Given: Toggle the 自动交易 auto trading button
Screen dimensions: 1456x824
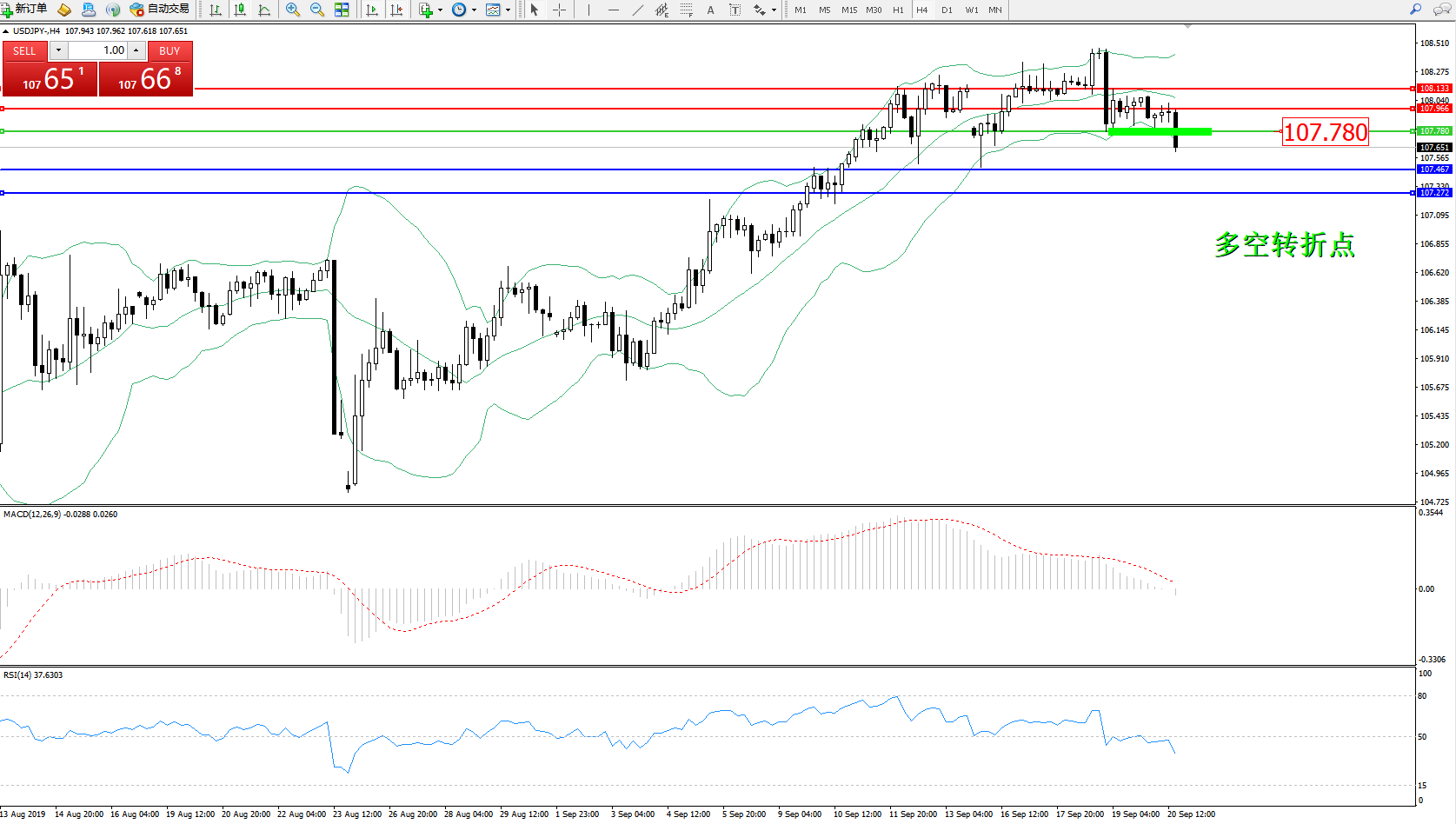Looking at the screenshot, I should click(160, 10).
